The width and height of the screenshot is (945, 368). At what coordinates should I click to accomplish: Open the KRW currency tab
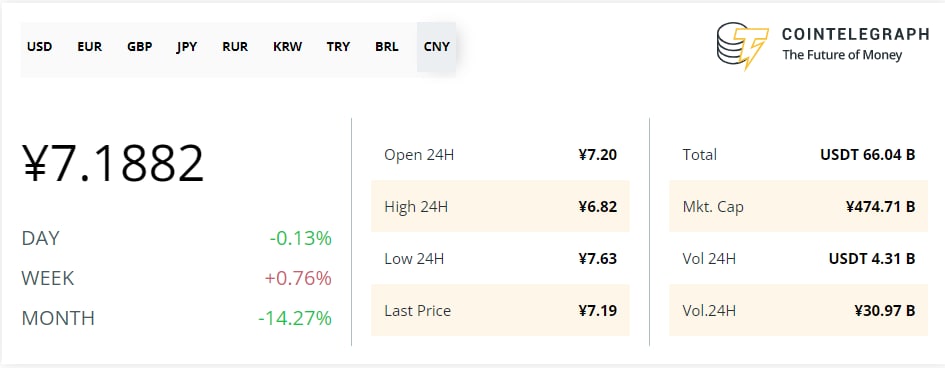(x=287, y=47)
